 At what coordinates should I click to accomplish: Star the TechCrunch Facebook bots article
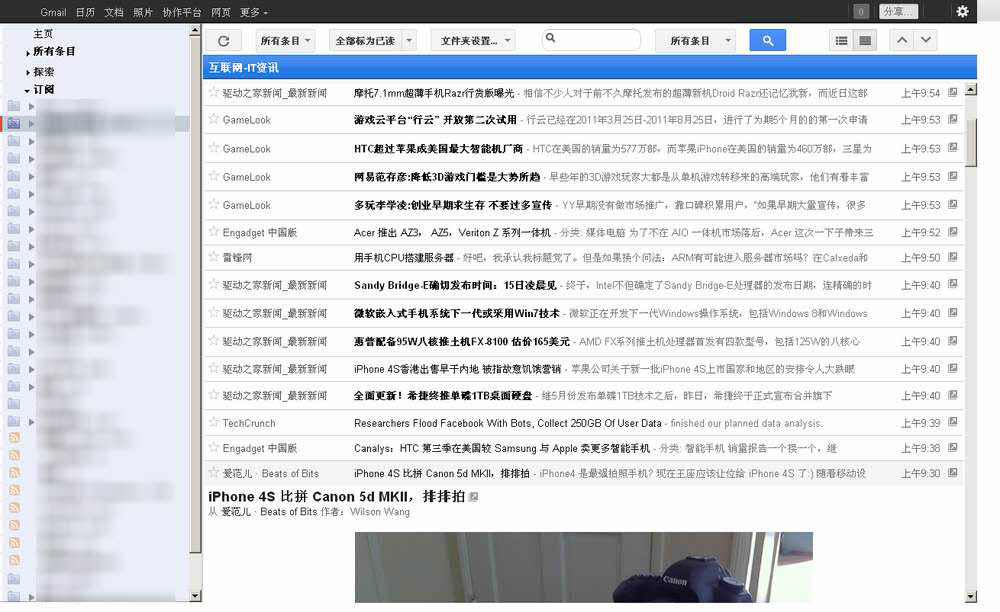tap(212, 423)
